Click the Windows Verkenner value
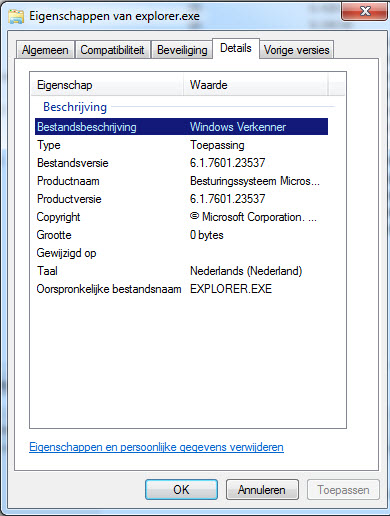Screen dimensions: 390x516 (238, 127)
